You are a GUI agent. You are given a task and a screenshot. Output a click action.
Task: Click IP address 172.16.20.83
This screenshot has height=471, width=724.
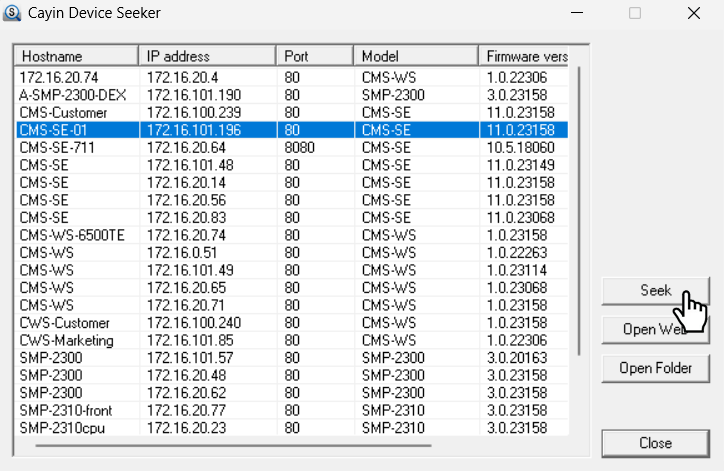click(x=186, y=218)
